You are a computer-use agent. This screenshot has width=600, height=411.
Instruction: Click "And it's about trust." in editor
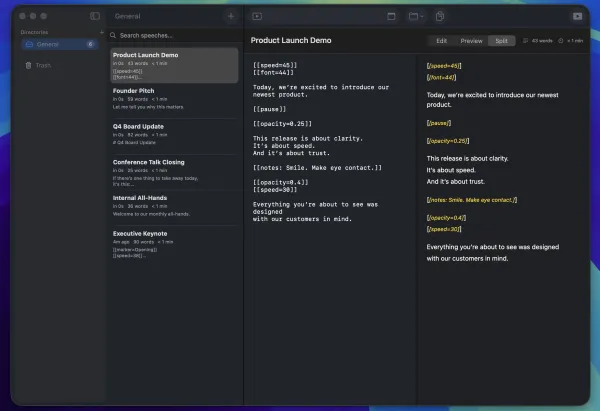coord(291,153)
